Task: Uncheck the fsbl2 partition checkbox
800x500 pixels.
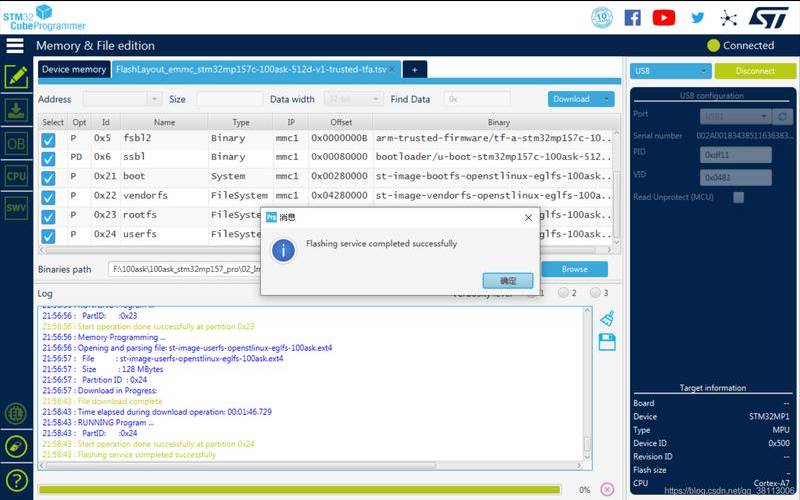Action: click(x=48, y=140)
